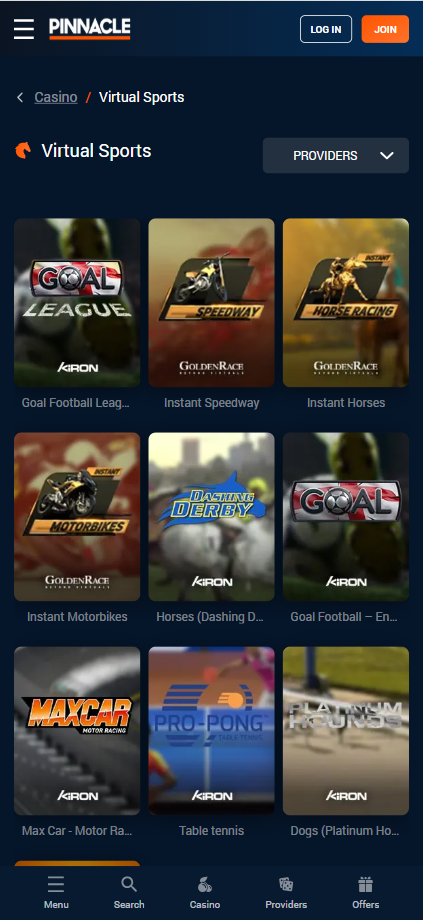This screenshot has width=423, height=920.
Task: Follow the Casino breadcrumb link
Action: (x=56, y=97)
